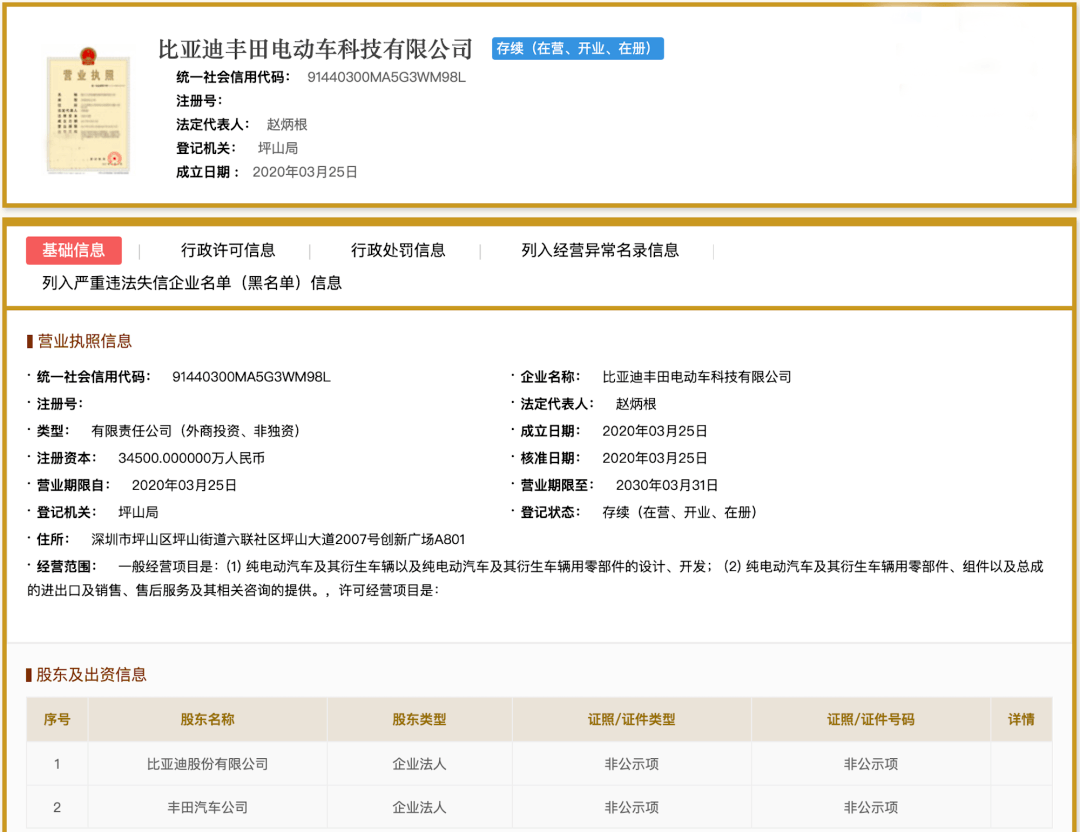1080x832 pixels.
Task: Click 登记机关 value 坪山局 in license info
Action: 138,512
